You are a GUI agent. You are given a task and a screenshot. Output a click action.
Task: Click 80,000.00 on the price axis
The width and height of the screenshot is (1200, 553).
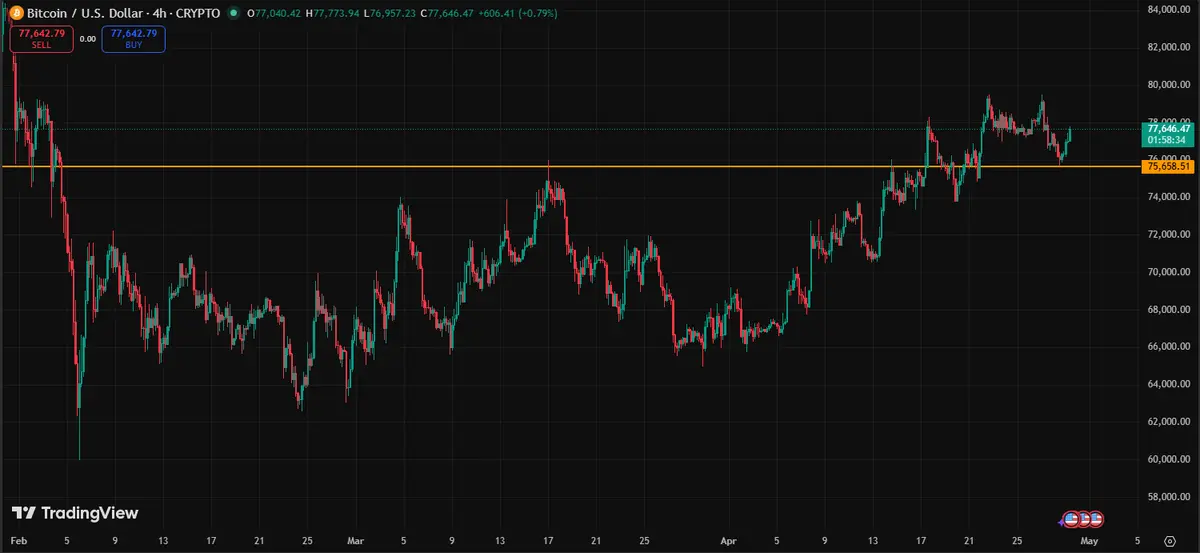(1169, 84)
